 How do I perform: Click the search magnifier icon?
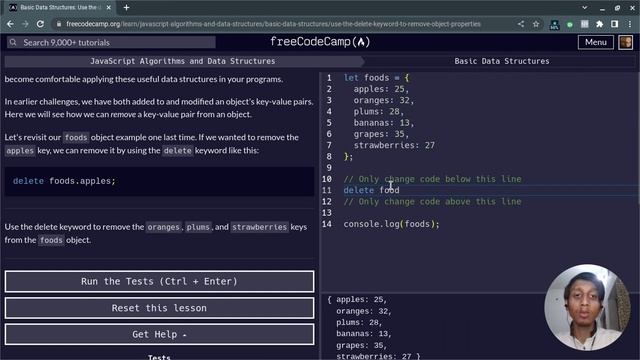13,42
